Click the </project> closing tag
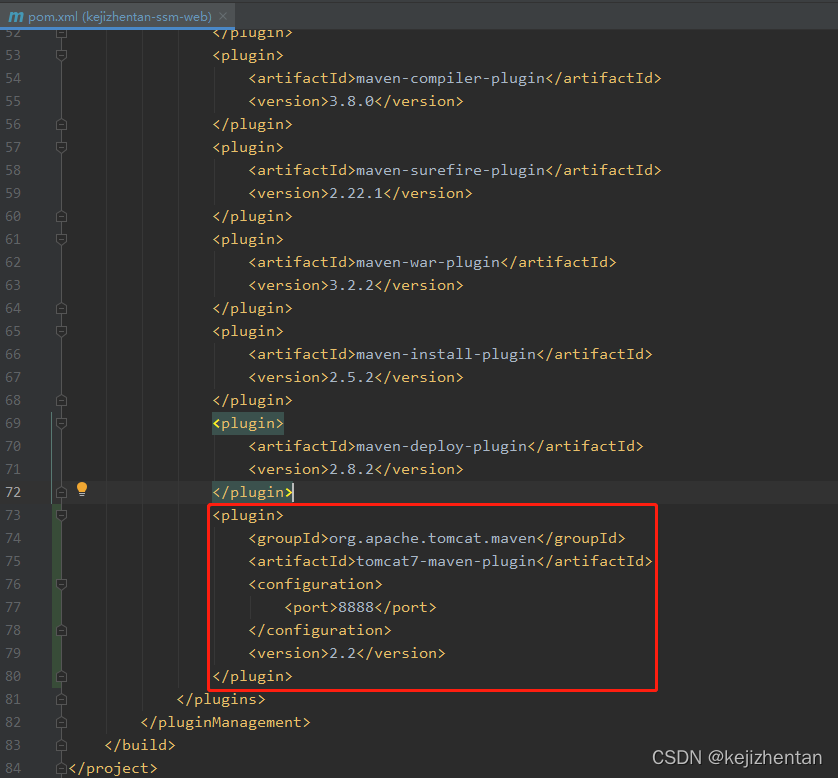The width and height of the screenshot is (838, 778). point(113,768)
